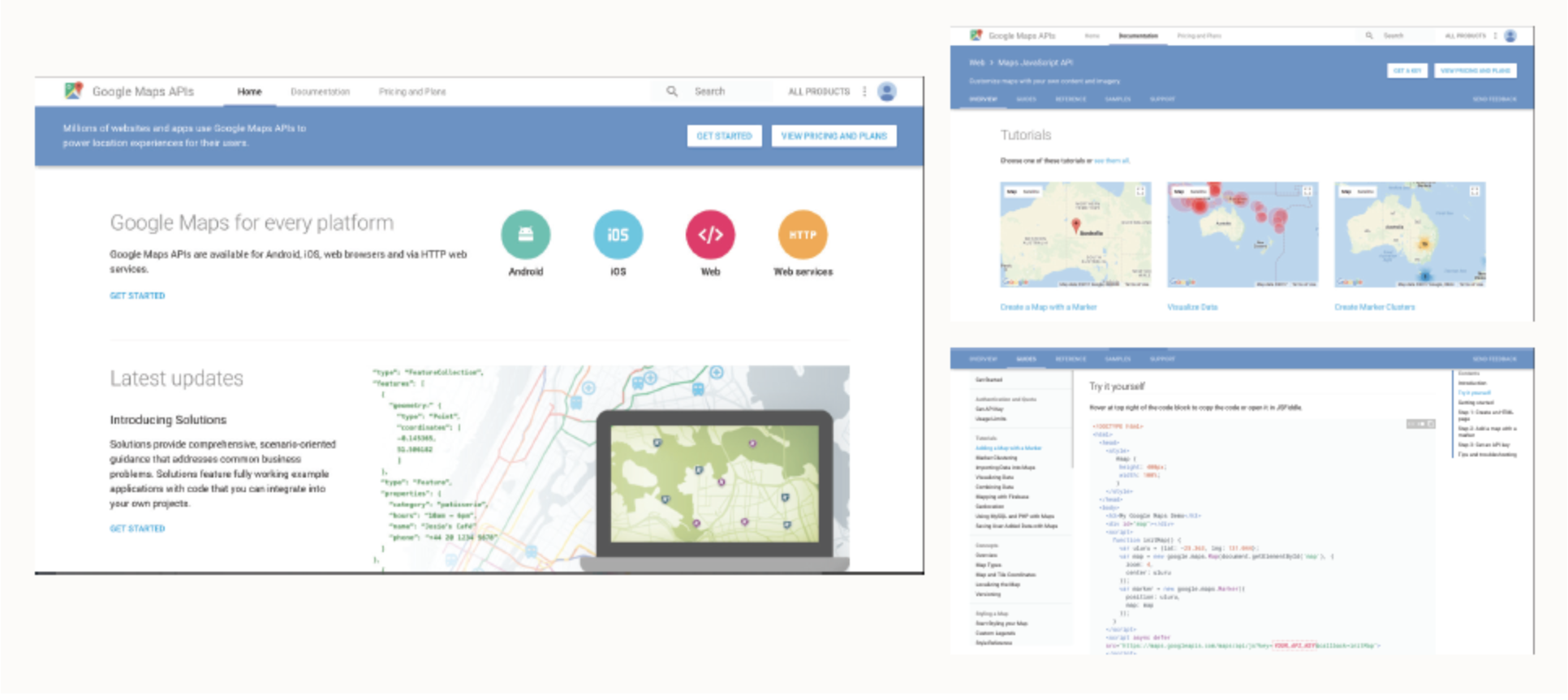Select Marker Clustering in the guides sidebar

[x=996, y=458]
